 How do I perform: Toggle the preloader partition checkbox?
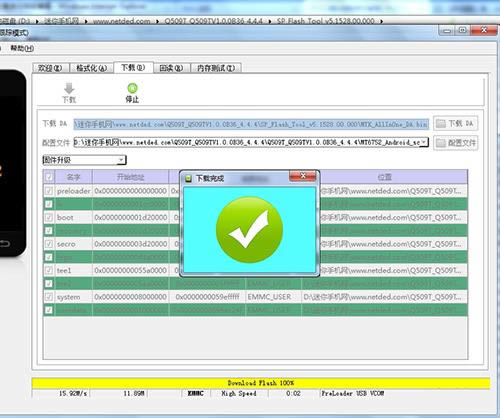pos(49,191)
